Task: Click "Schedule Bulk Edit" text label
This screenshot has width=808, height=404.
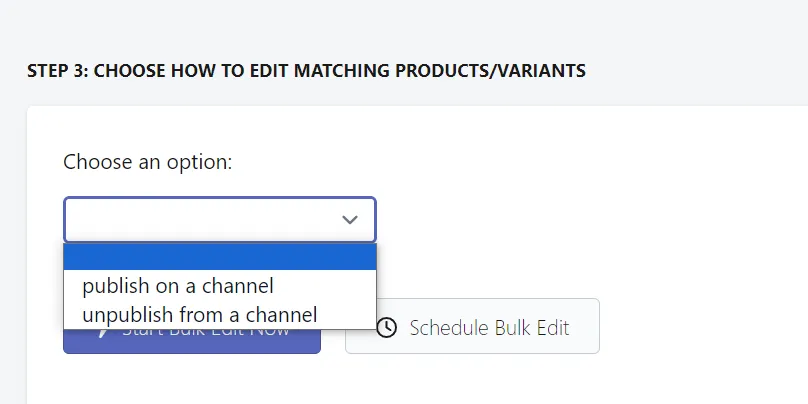Action: (489, 327)
